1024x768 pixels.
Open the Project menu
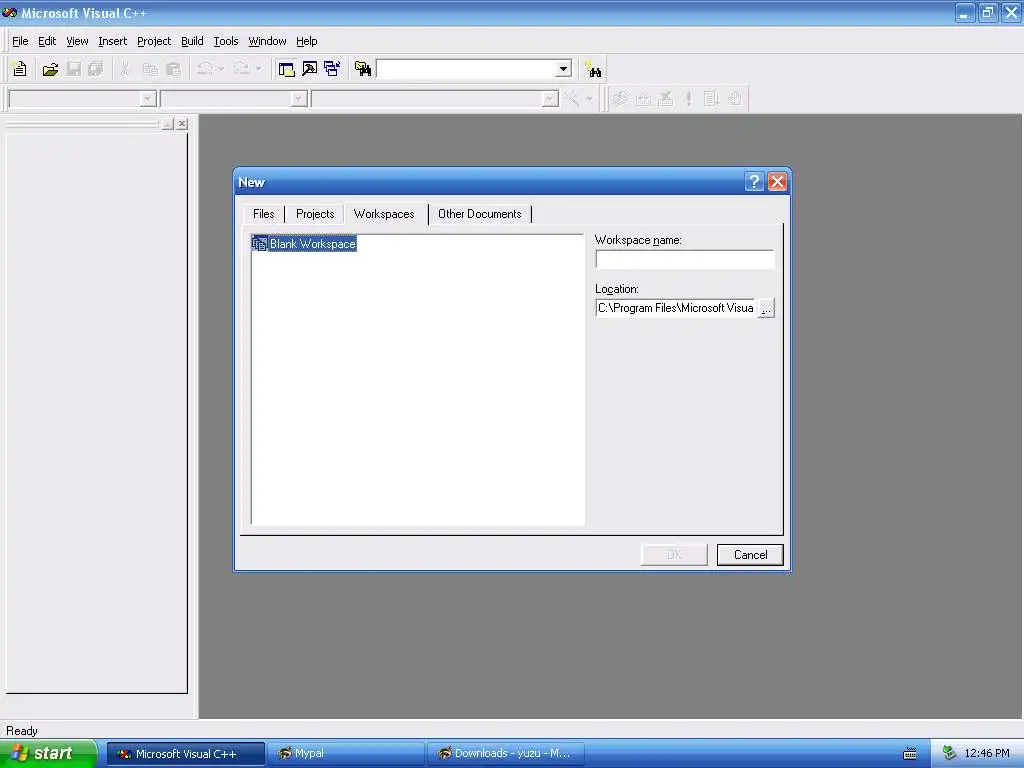pyautogui.click(x=154, y=41)
